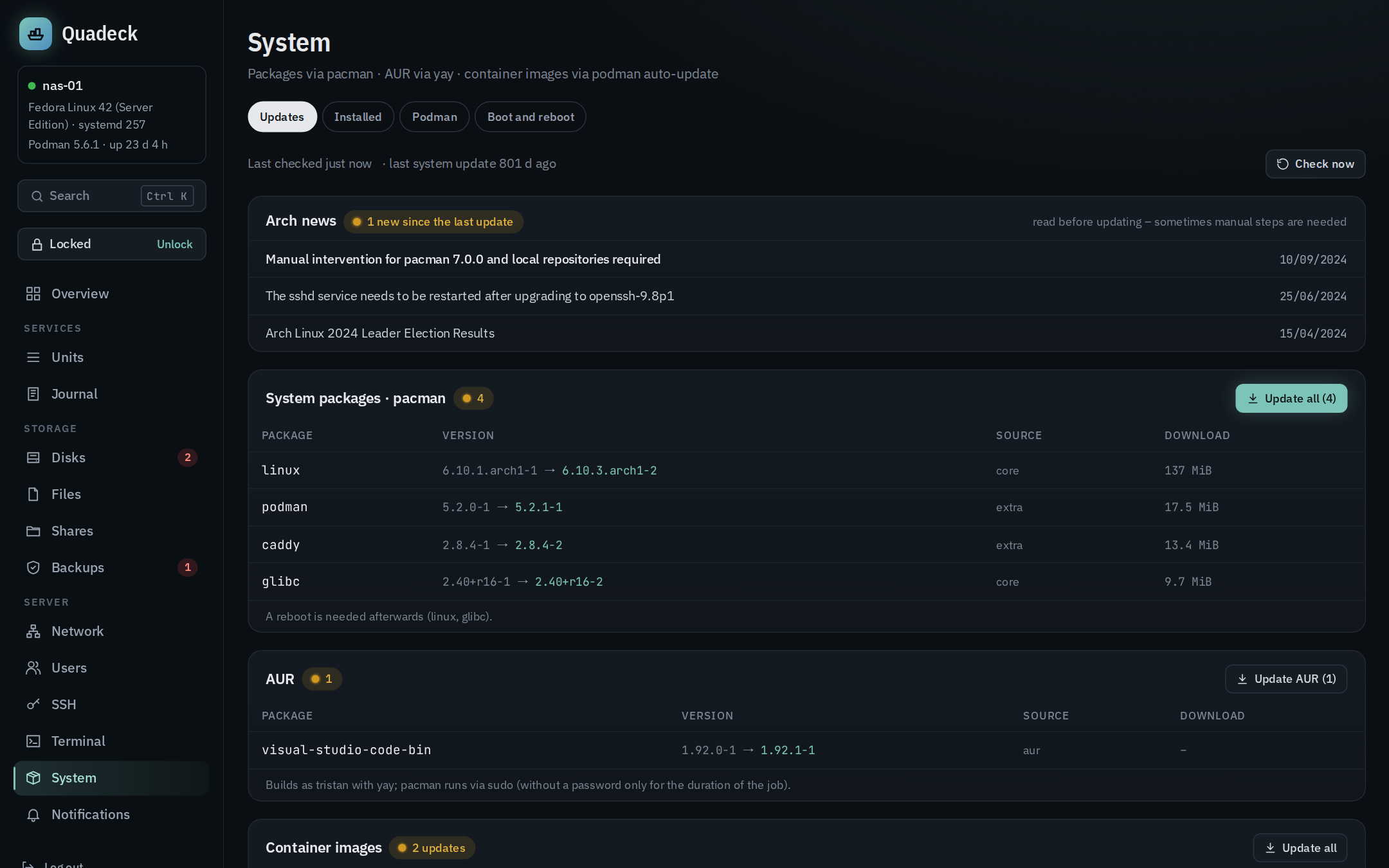Image resolution: width=1389 pixels, height=868 pixels.
Task: Switch to the Podman tab
Action: (435, 117)
